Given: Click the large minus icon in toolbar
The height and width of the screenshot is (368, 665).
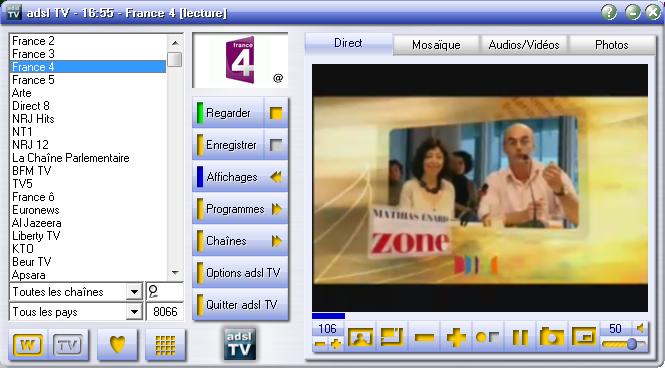Looking at the screenshot, I should [x=424, y=337].
